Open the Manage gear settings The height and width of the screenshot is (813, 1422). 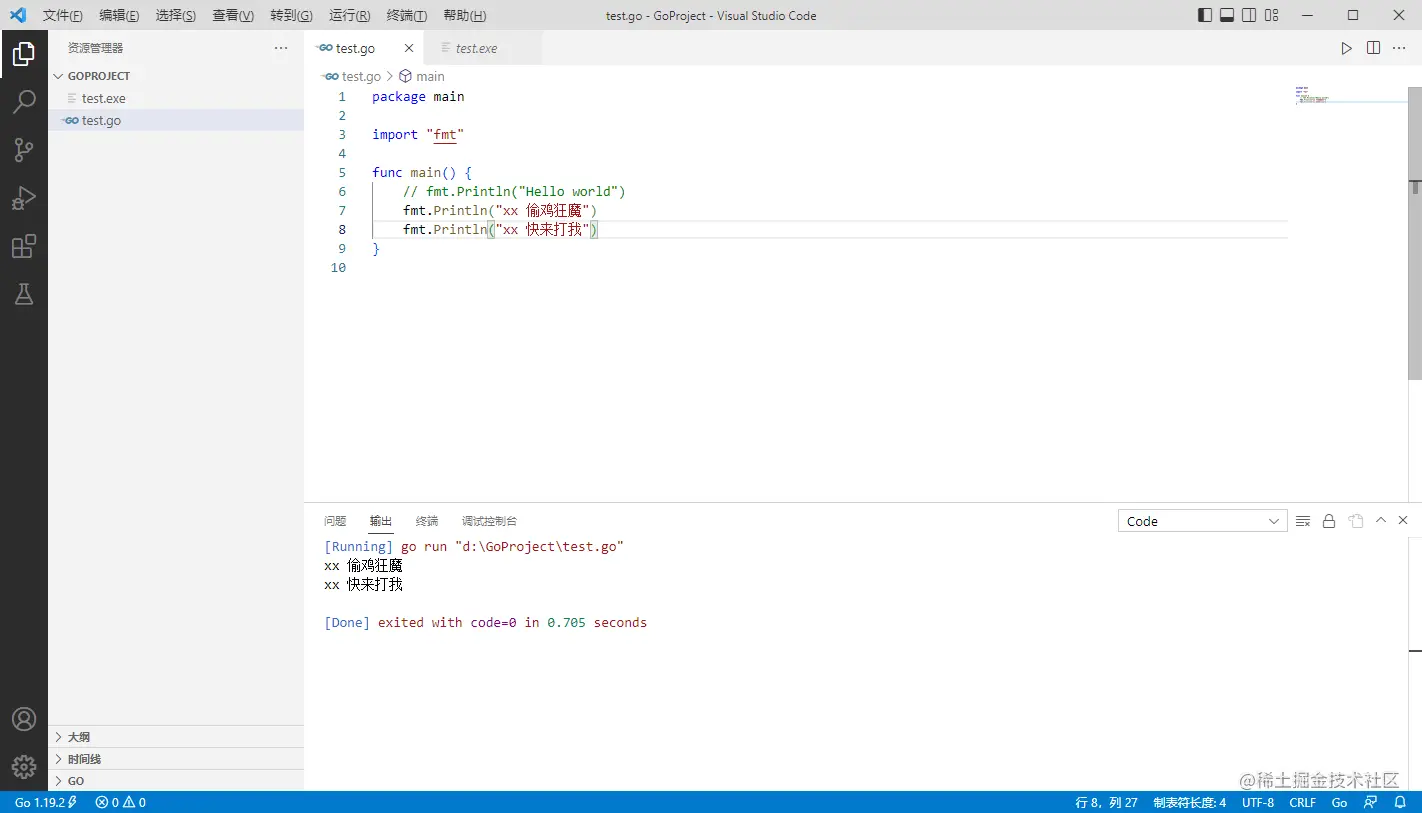click(x=24, y=767)
